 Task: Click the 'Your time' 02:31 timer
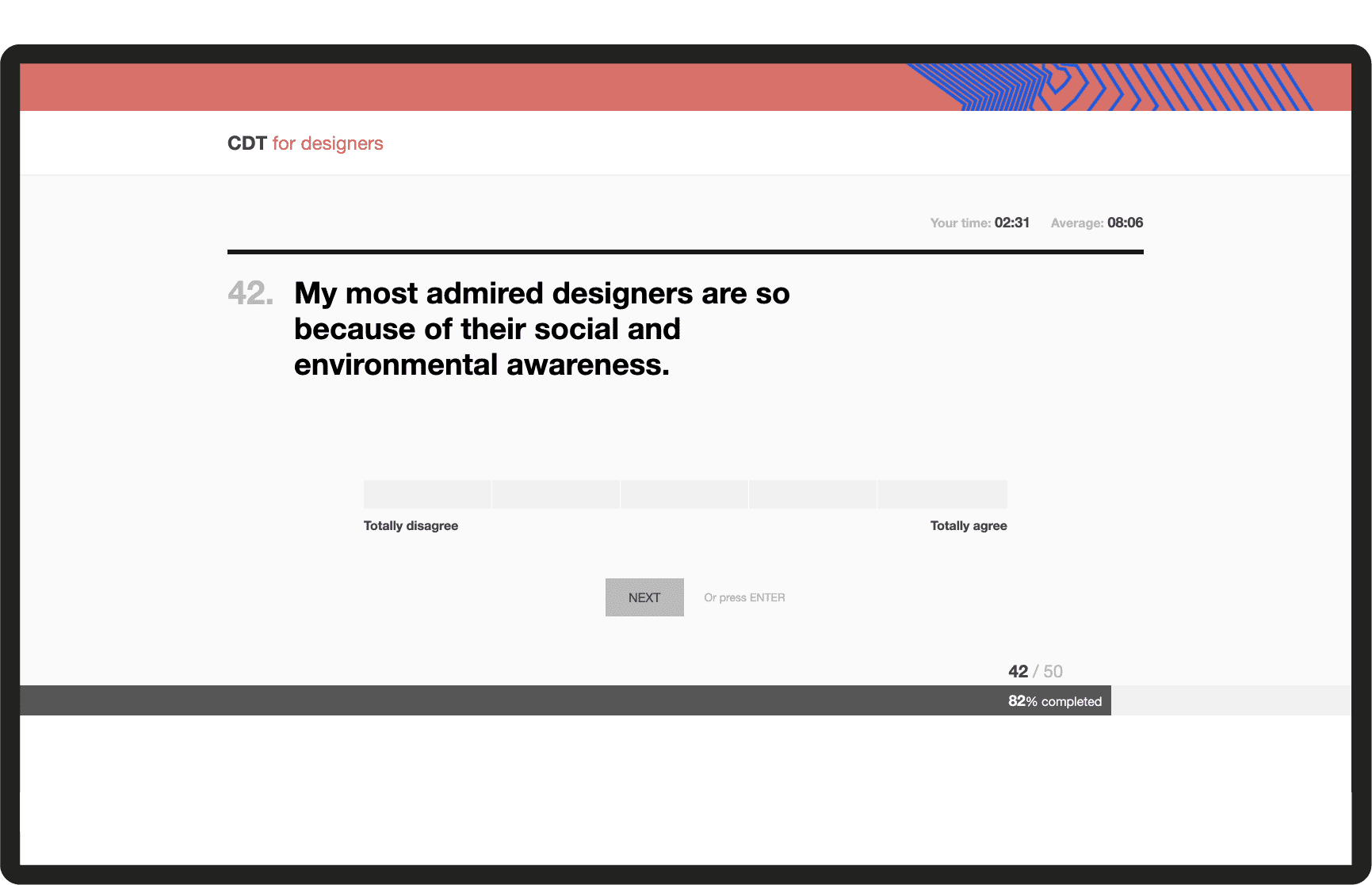click(980, 223)
